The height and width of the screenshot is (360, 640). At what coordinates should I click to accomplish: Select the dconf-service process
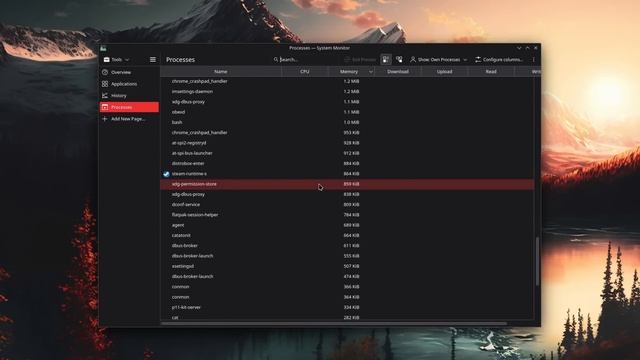pos(347,204)
